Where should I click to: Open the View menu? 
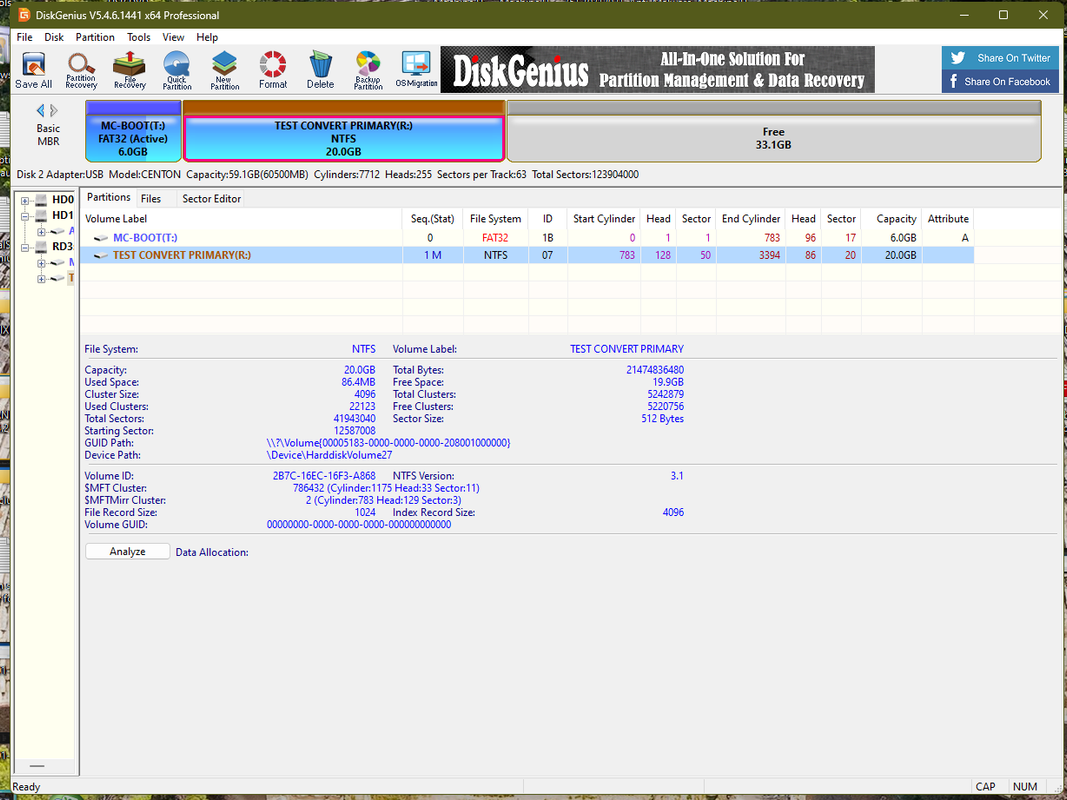(x=174, y=37)
